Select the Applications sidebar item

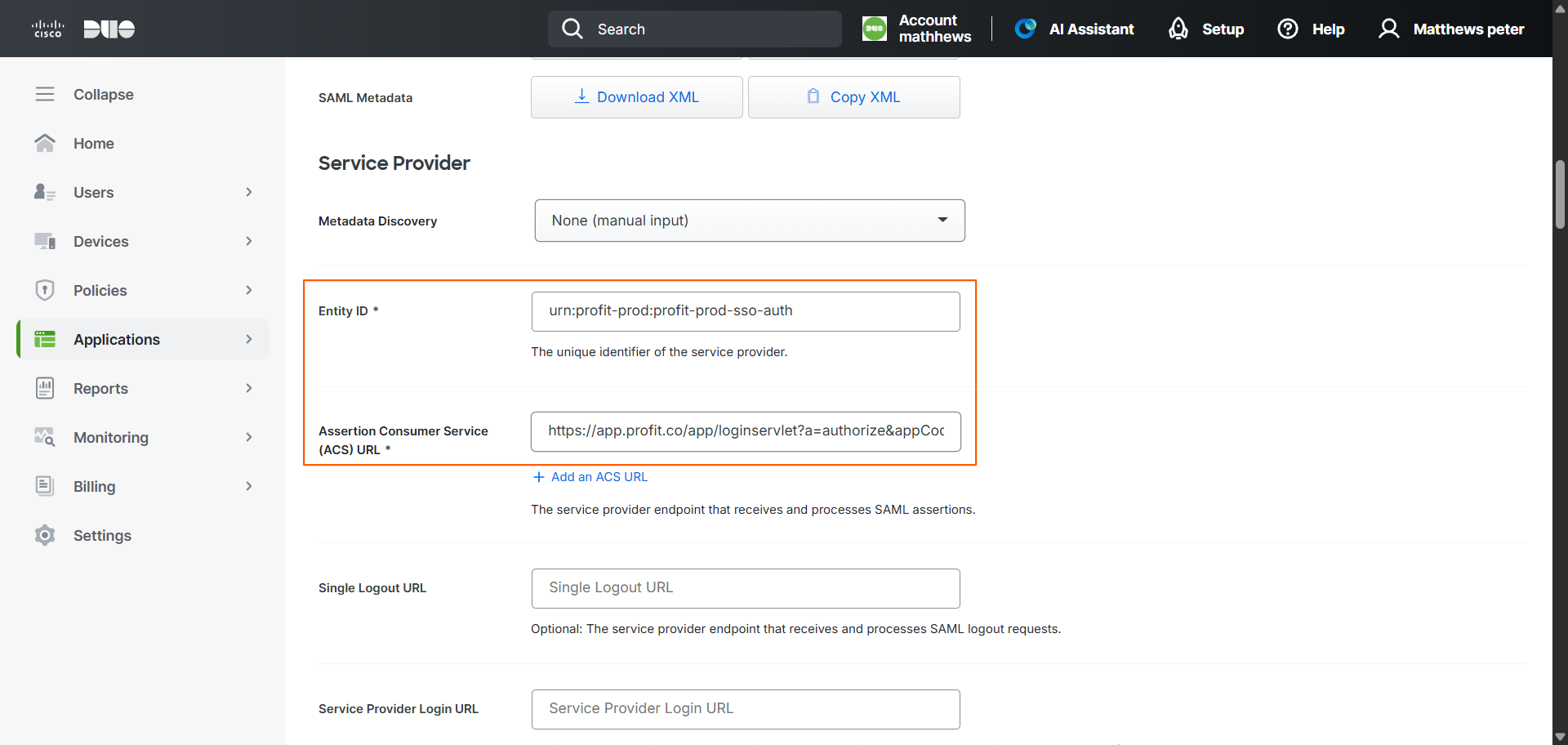point(143,339)
